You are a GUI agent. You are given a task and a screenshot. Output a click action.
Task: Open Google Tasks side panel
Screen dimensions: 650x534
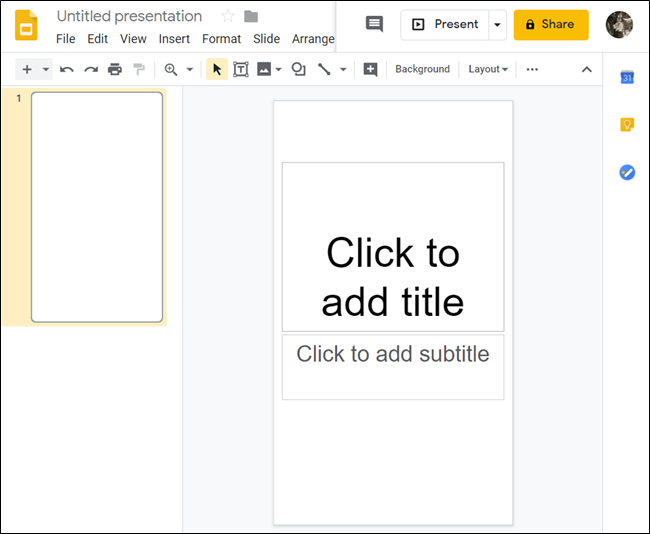(x=627, y=172)
